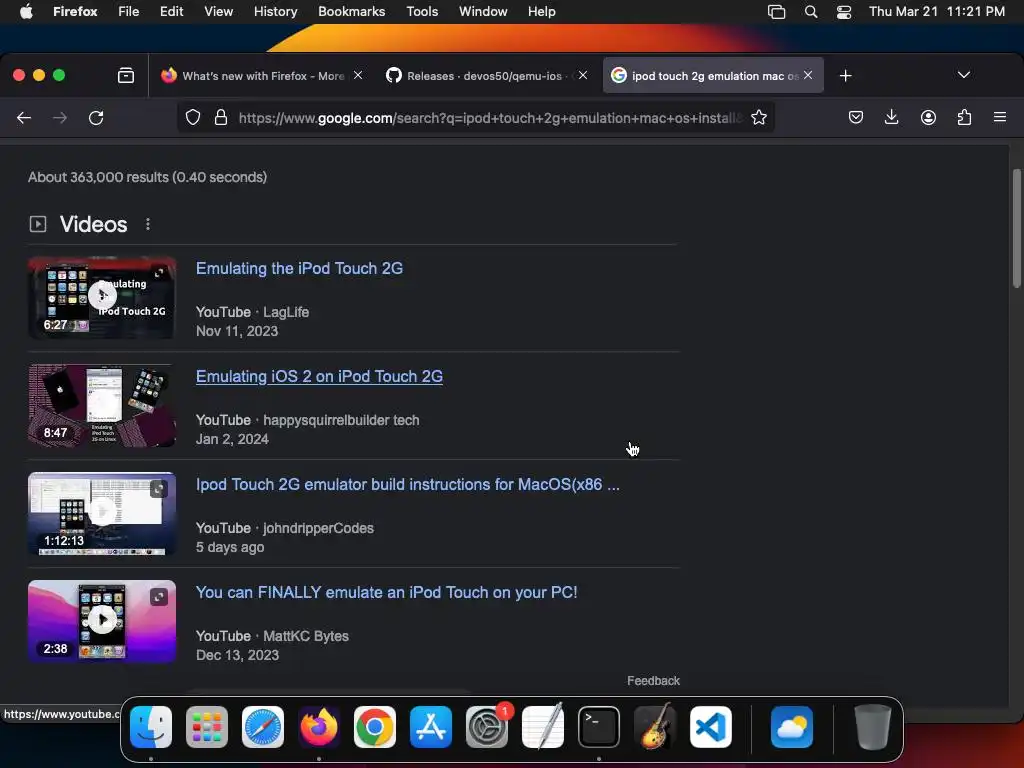Open Finder from the dock

click(151, 727)
